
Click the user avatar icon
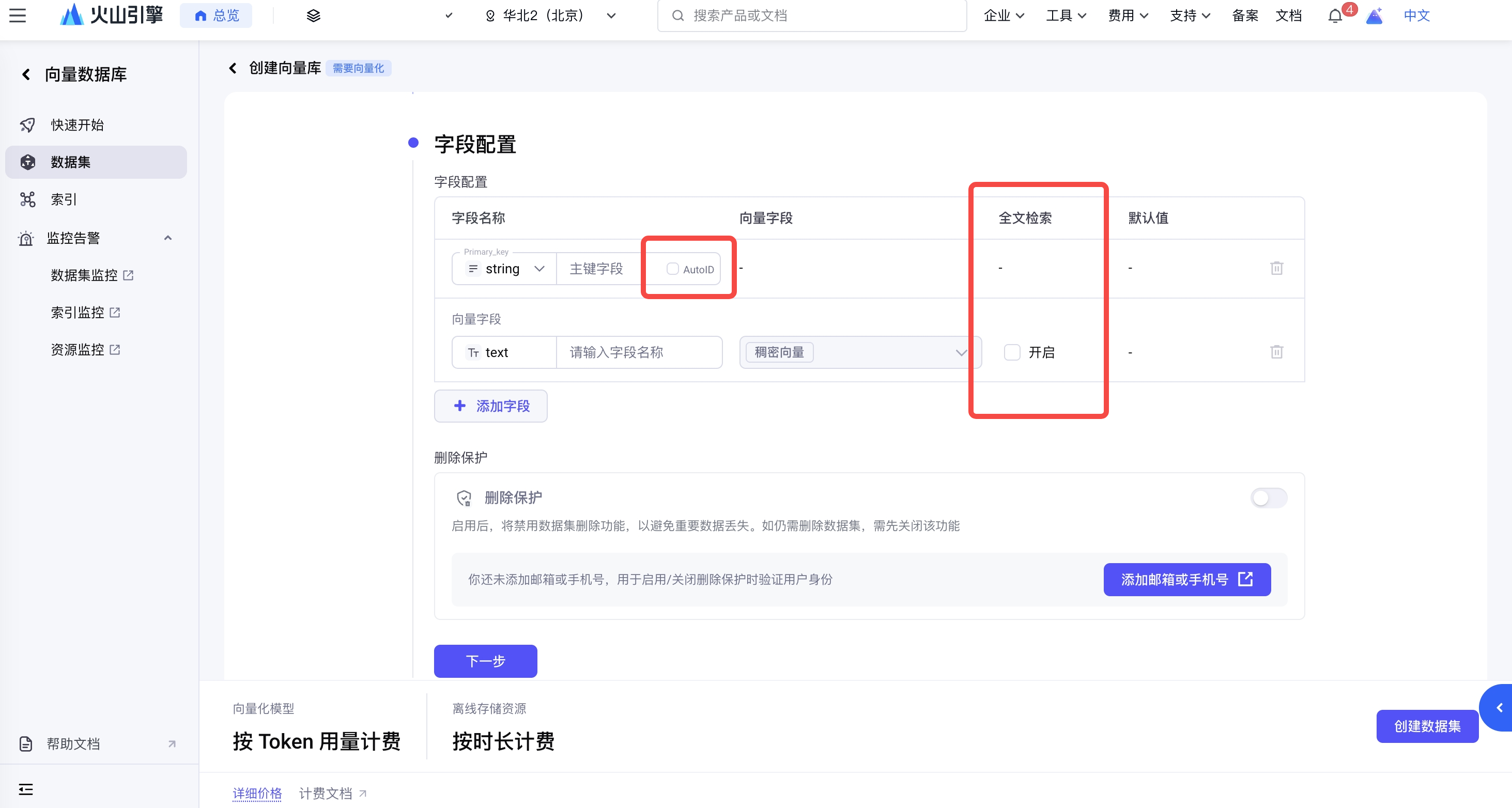click(x=1374, y=16)
